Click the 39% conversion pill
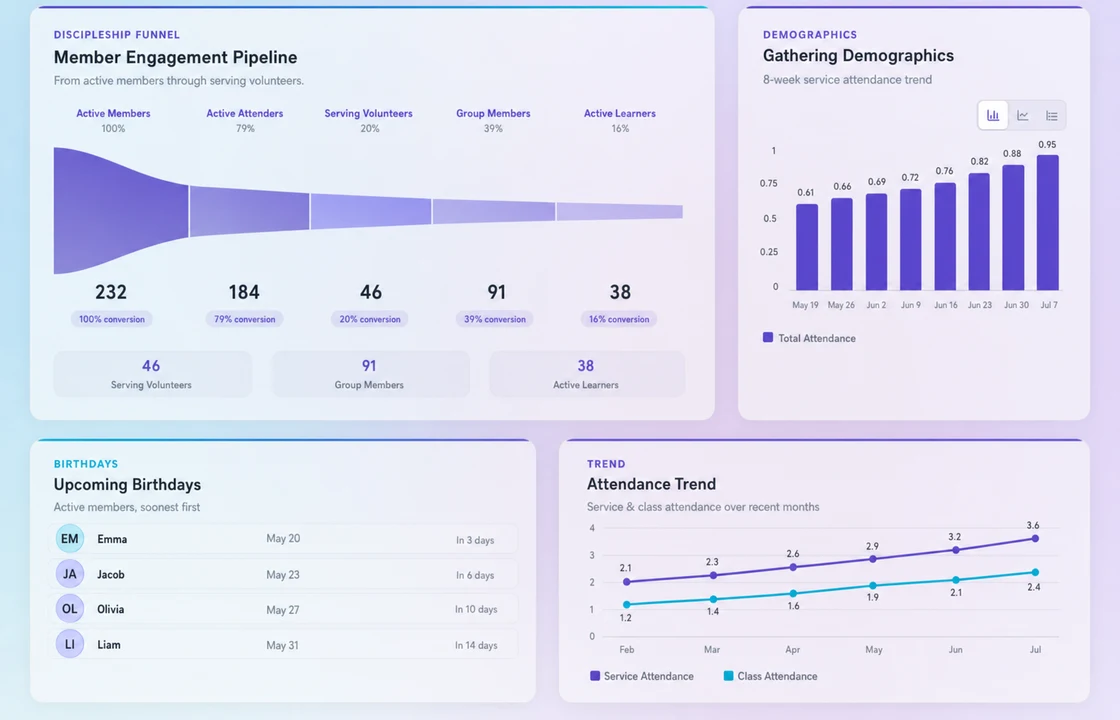This screenshot has width=1120, height=720. (495, 319)
